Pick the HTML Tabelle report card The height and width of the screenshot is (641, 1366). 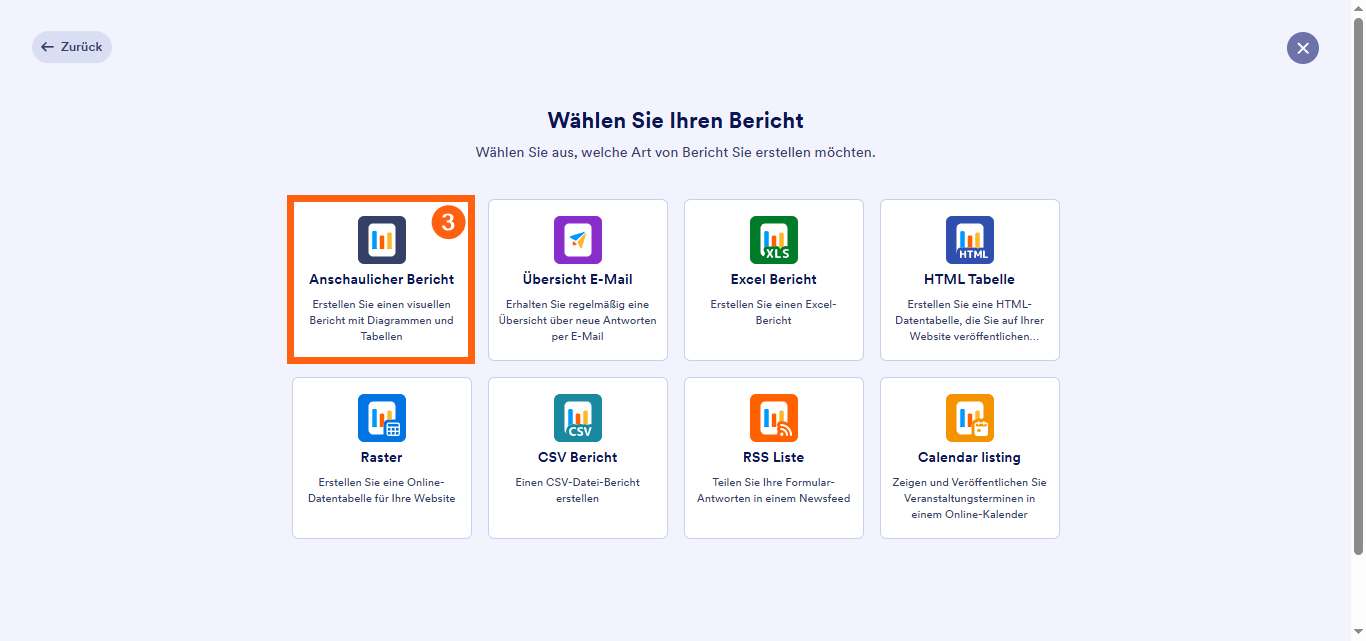[x=969, y=280]
